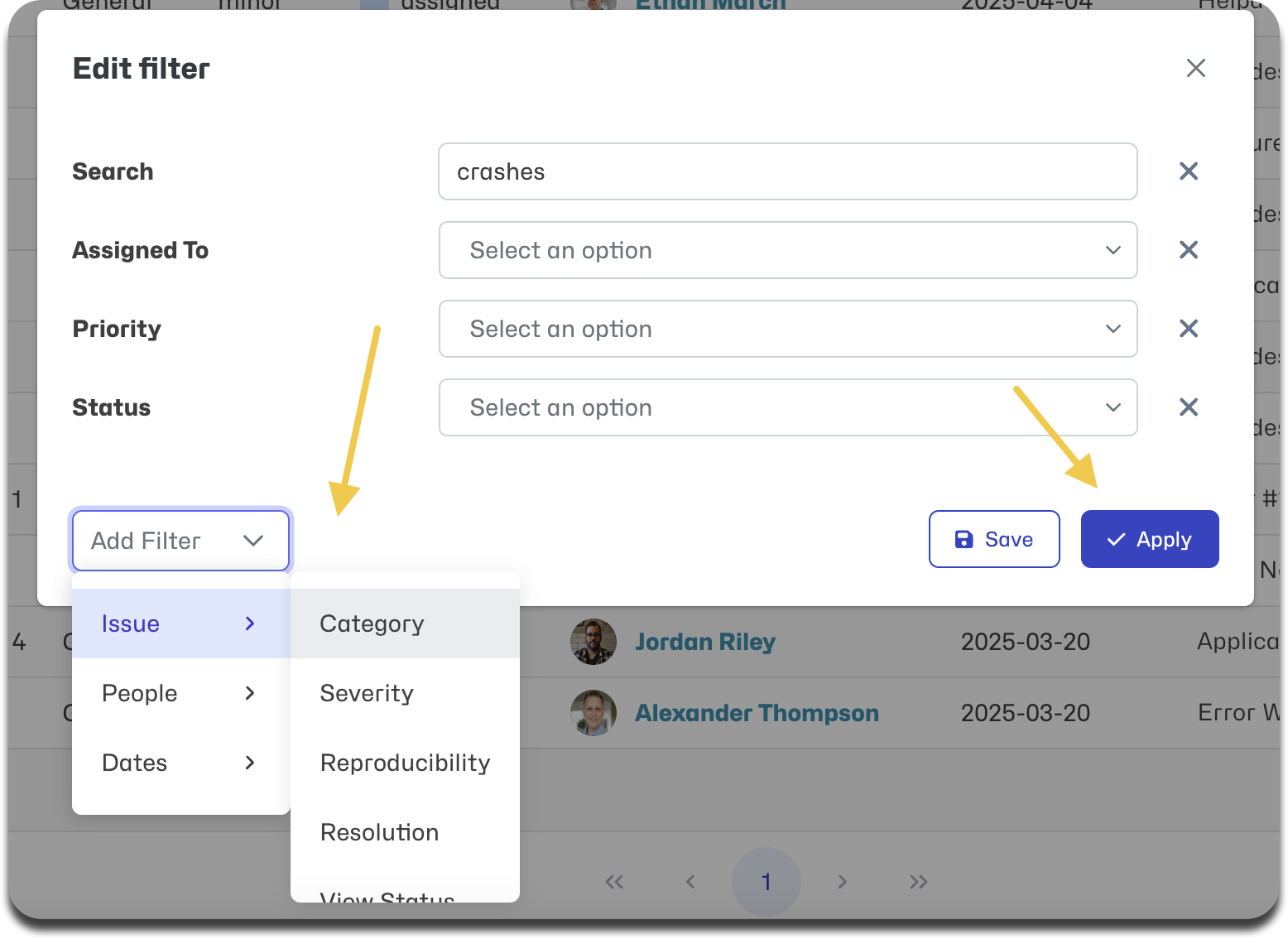1288x939 pixels.
Task: Open the Assigned To dropdown
Action: click(788, 250)
